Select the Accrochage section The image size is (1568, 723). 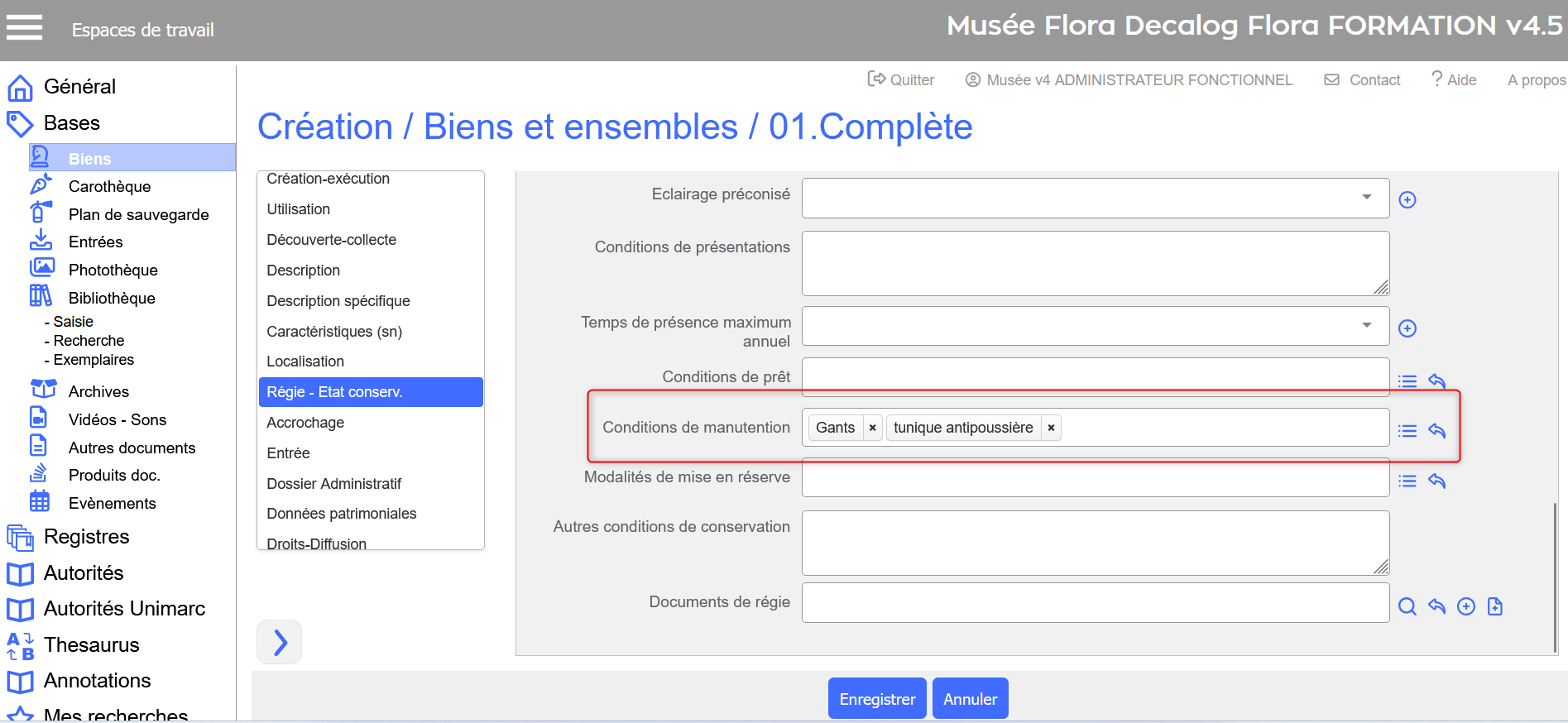pos(305,423)
